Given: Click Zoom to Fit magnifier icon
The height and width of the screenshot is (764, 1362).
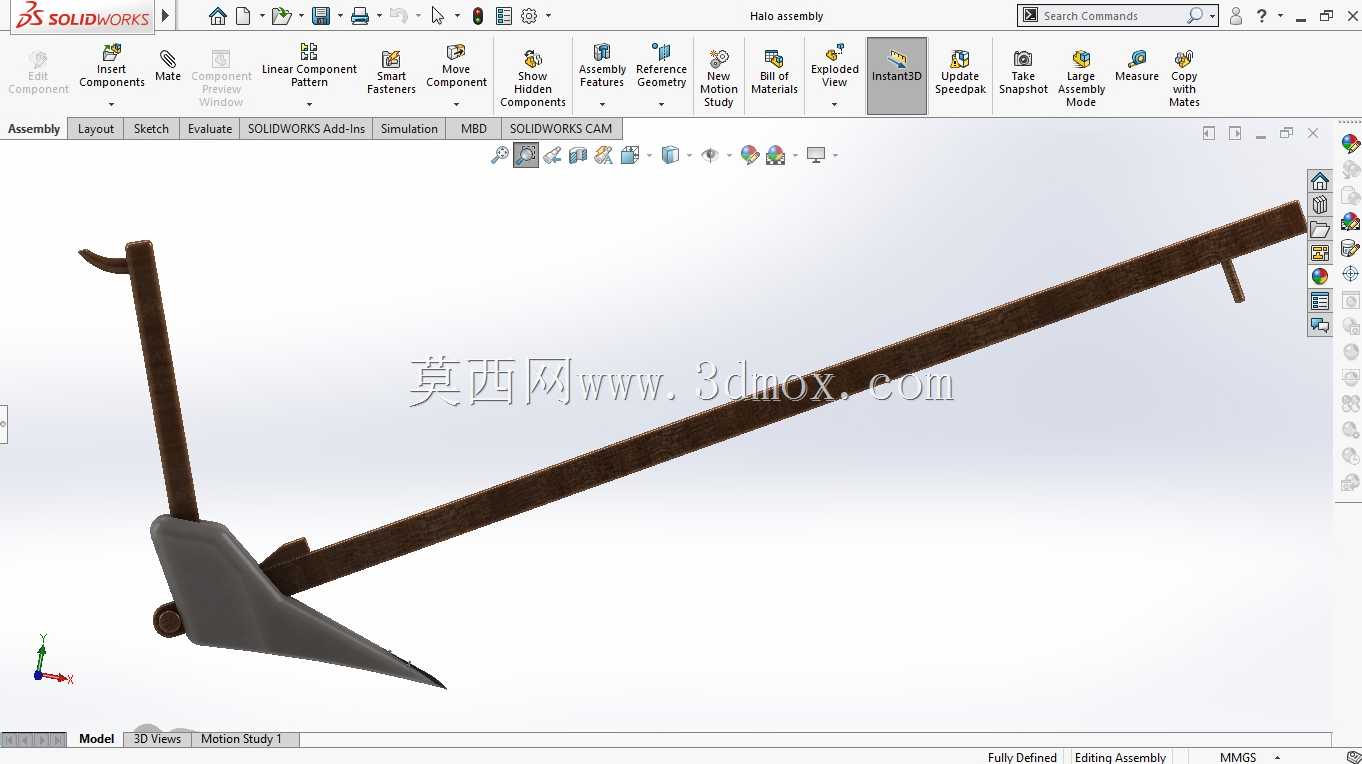Looking at the screenshot, I should coord(500,155).
